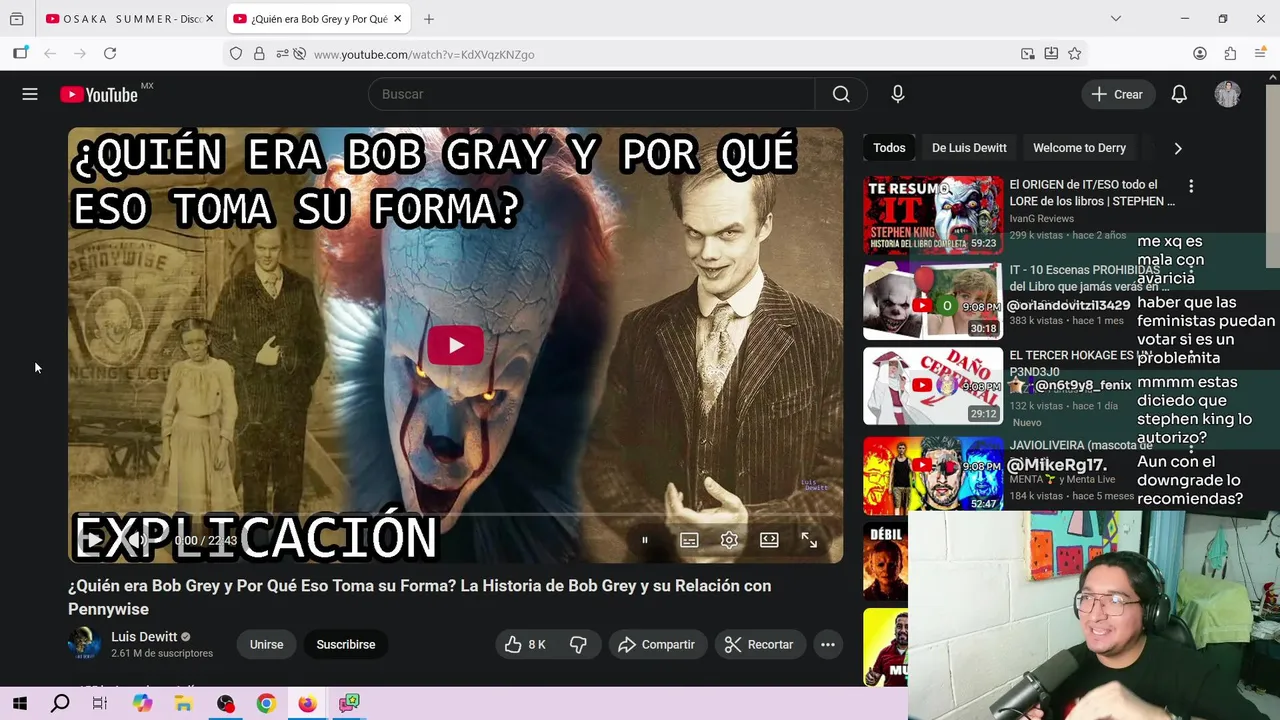Click the big red play button on the video
This screenshot has height=720, width=1280.
pos(456,346)
